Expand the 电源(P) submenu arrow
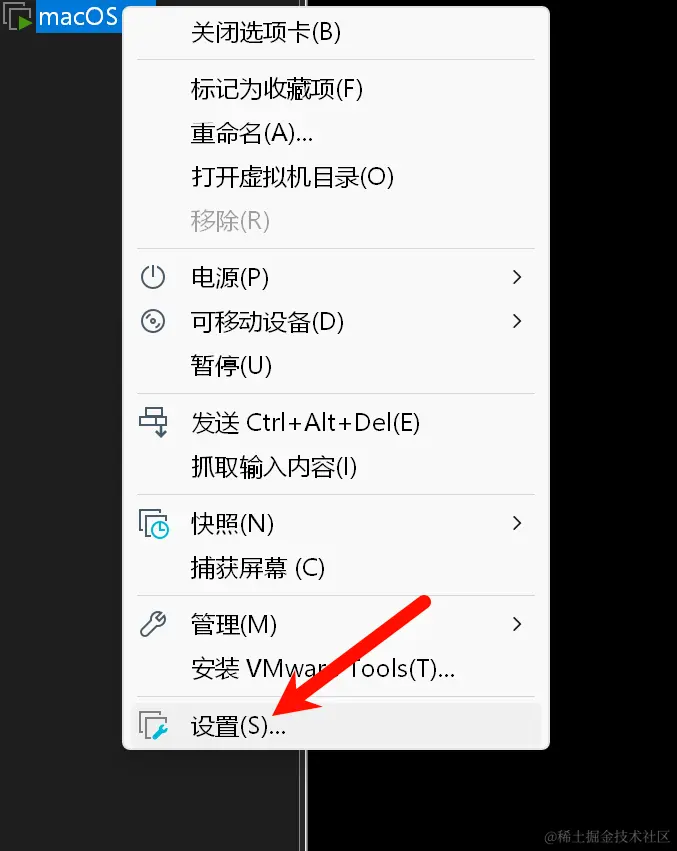The width and height of the screenshot is (677, 851). [x=517, y=277]
